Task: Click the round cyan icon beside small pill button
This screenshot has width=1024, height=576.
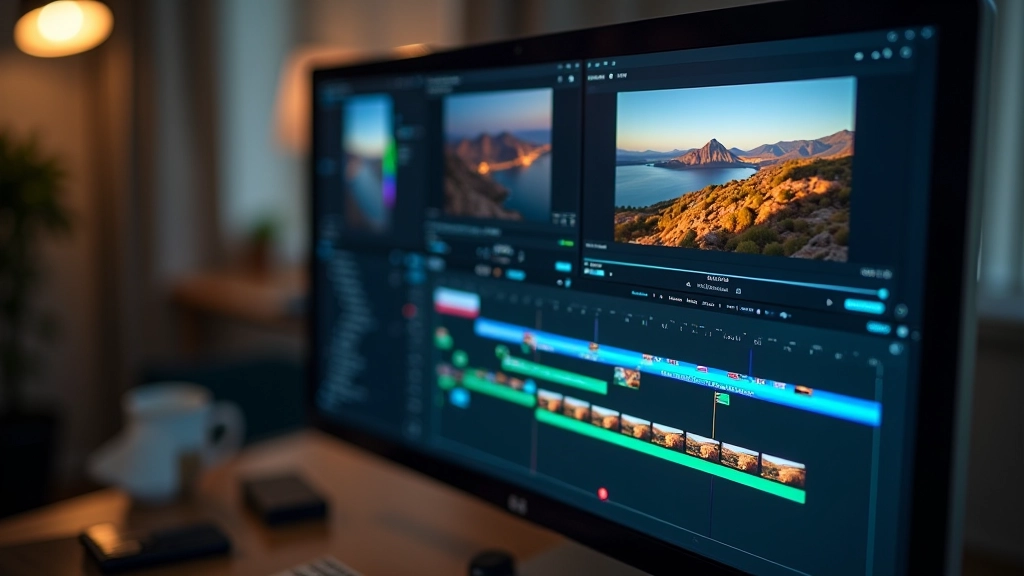Action: click(x=902, y=332)
